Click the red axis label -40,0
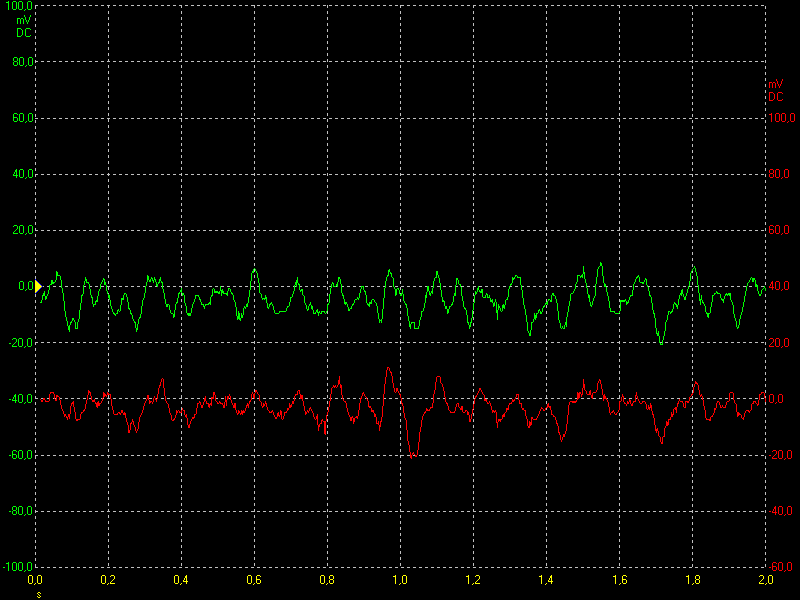 coord(780,511)
